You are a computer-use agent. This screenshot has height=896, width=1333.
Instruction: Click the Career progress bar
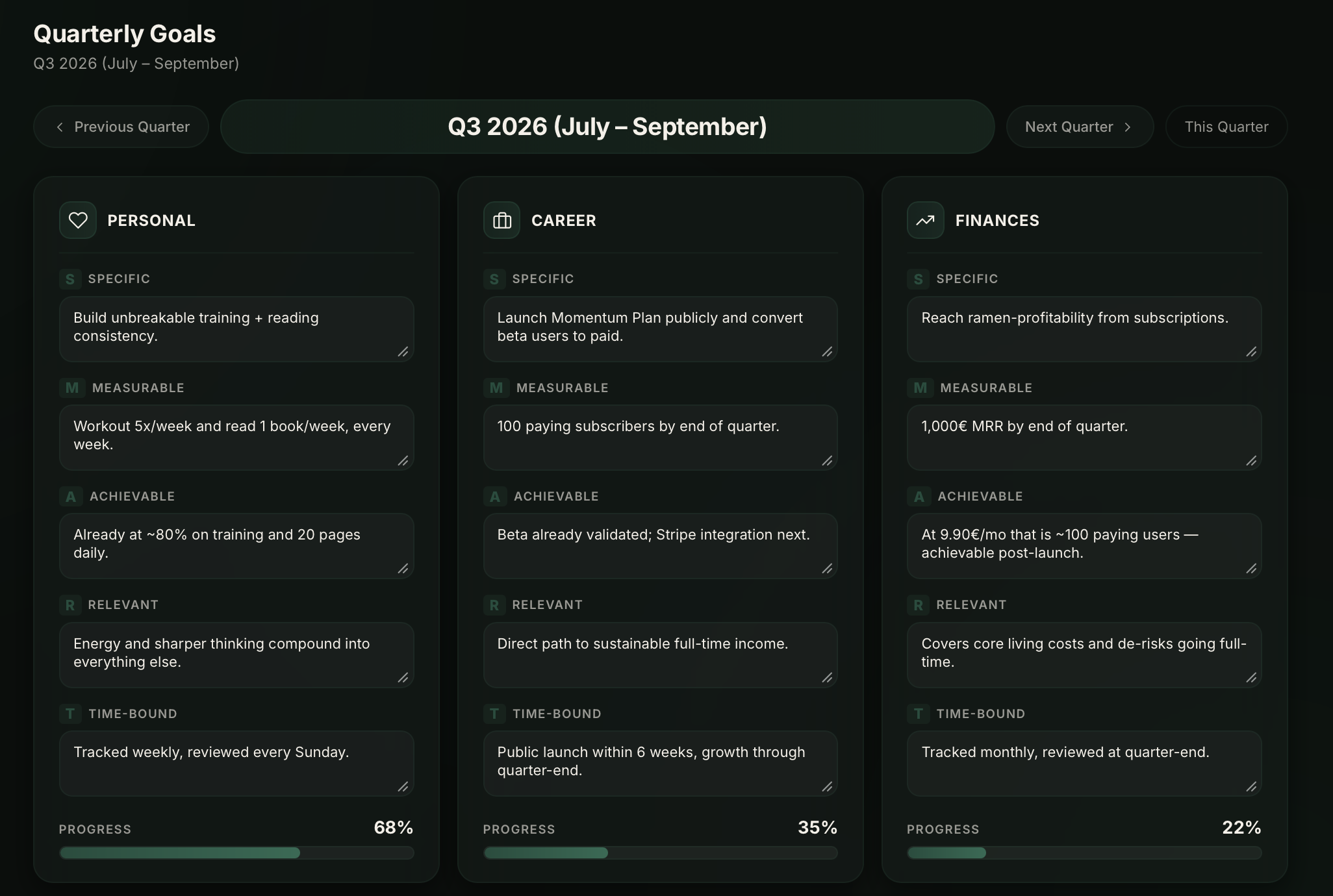pyautogui.click(x=661, y=852)
